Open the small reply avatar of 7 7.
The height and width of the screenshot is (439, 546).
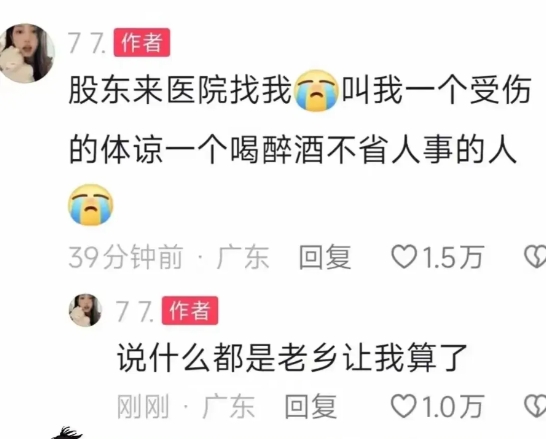tap(85, 310)
